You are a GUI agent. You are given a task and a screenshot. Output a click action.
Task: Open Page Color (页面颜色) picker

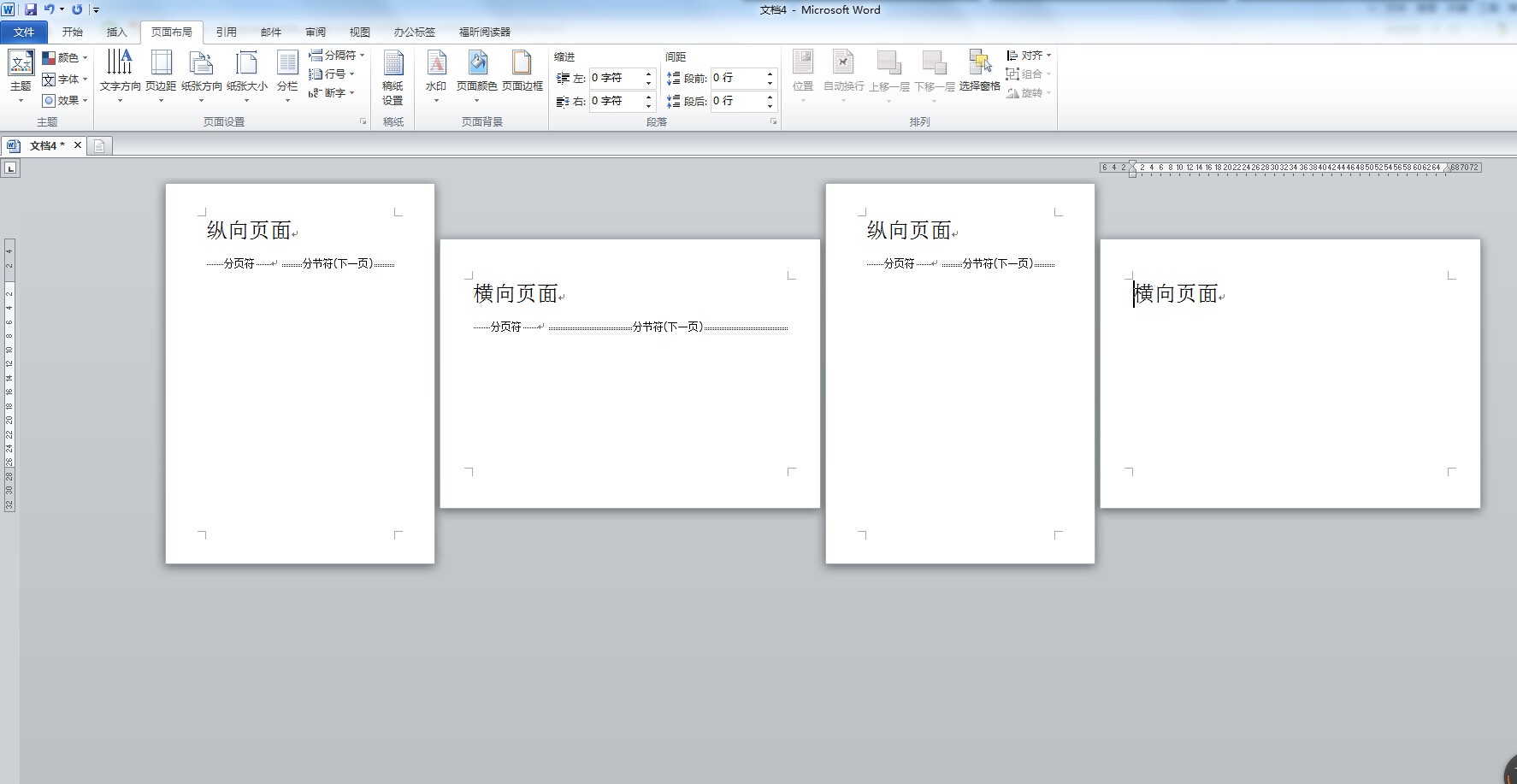point(476,75)
